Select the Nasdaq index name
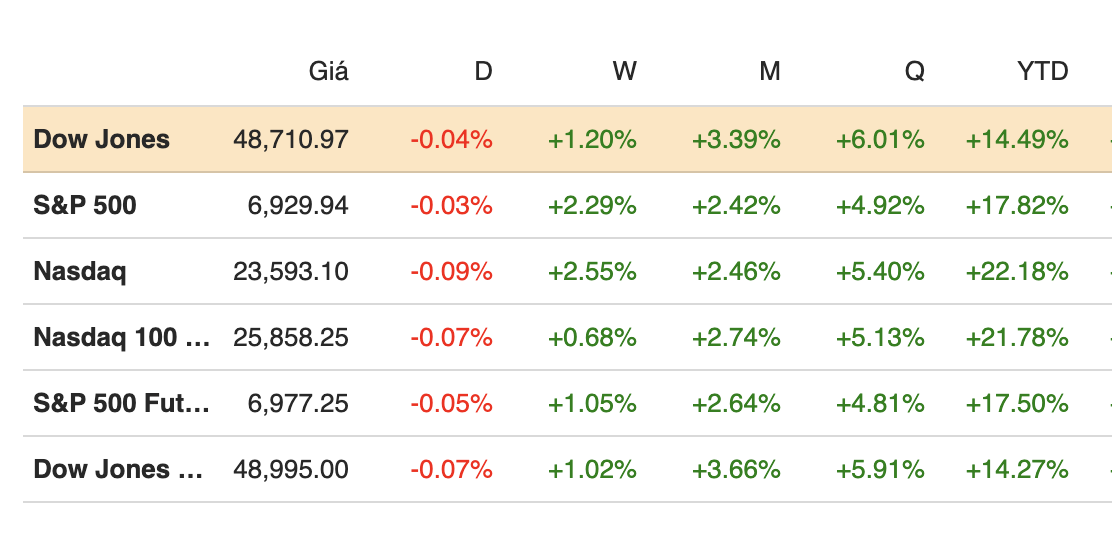Image resolution: width=1112 pixels, height=546 pixels. [80, 271]
